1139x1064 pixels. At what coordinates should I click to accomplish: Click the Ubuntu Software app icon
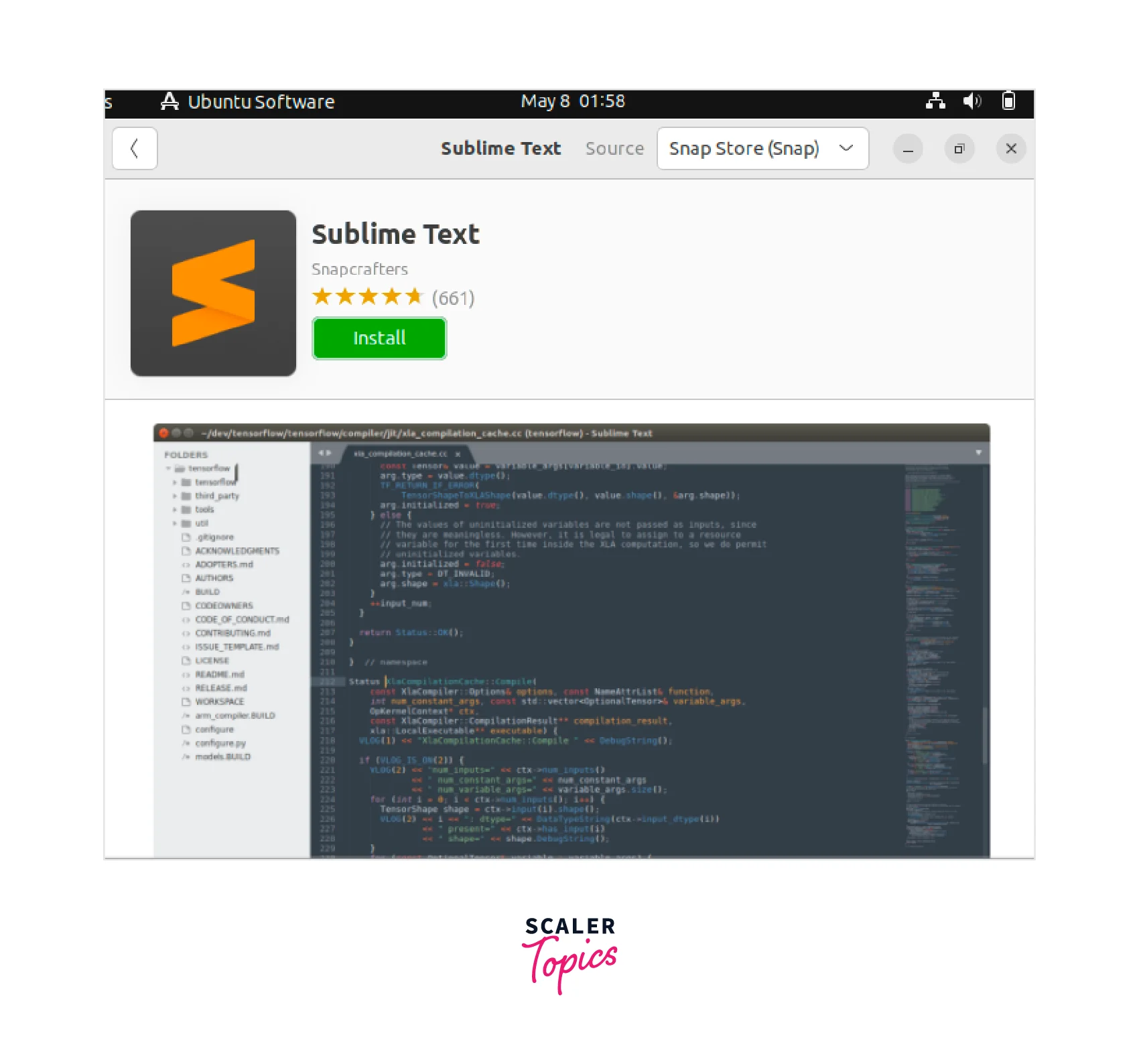pyautogui.click(x=170, y=101)
